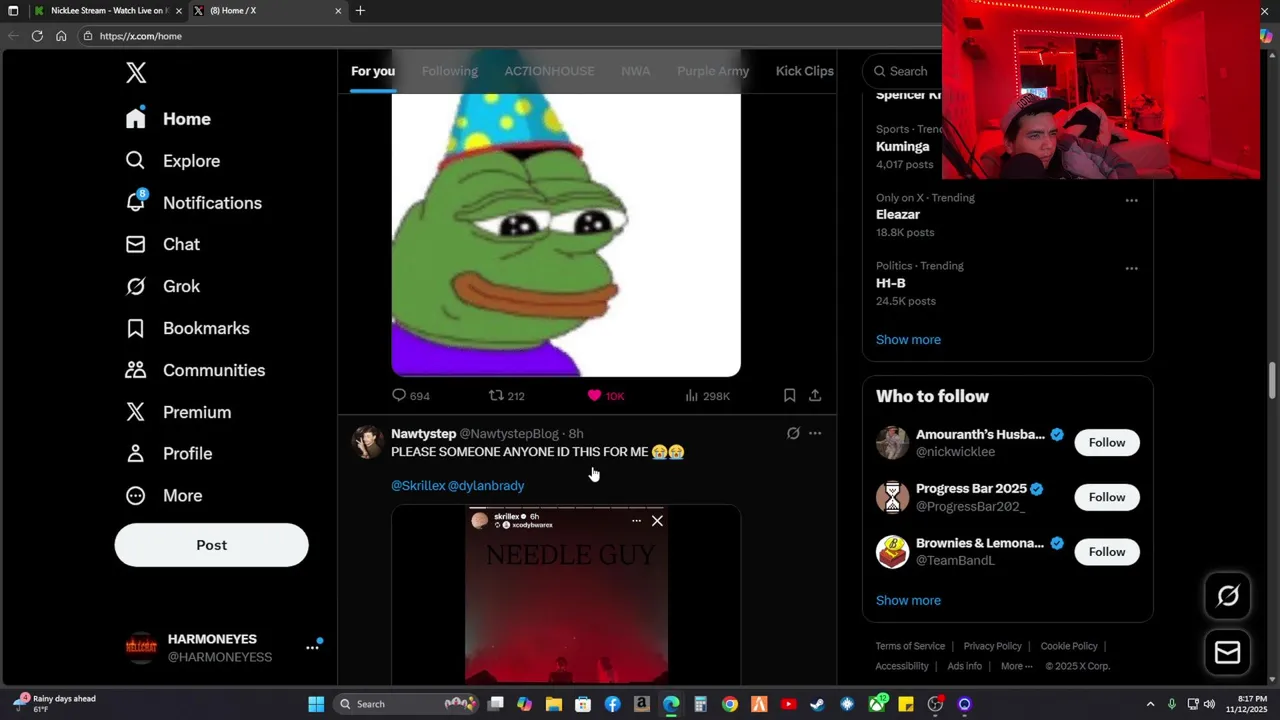The image size is (1280, 720).
Task: Click the X search field
Action: click(x=905, y=71)
